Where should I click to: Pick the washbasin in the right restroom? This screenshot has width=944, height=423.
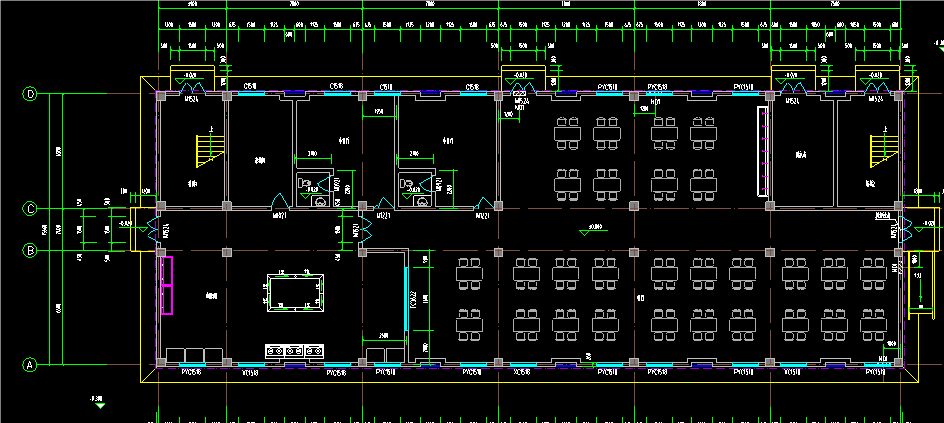point(421,202)
